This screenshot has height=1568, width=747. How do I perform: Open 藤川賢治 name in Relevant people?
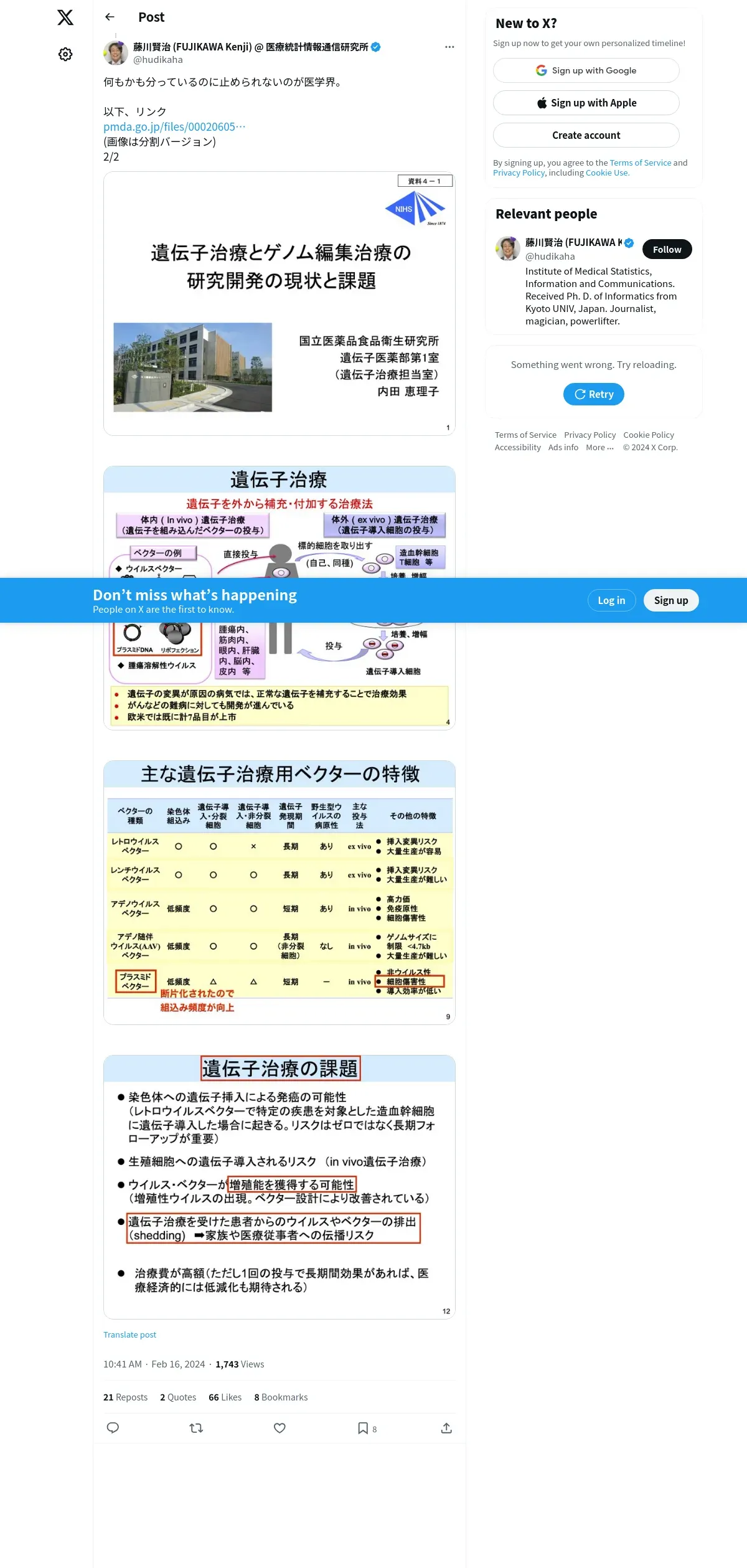tap(573, 243)
